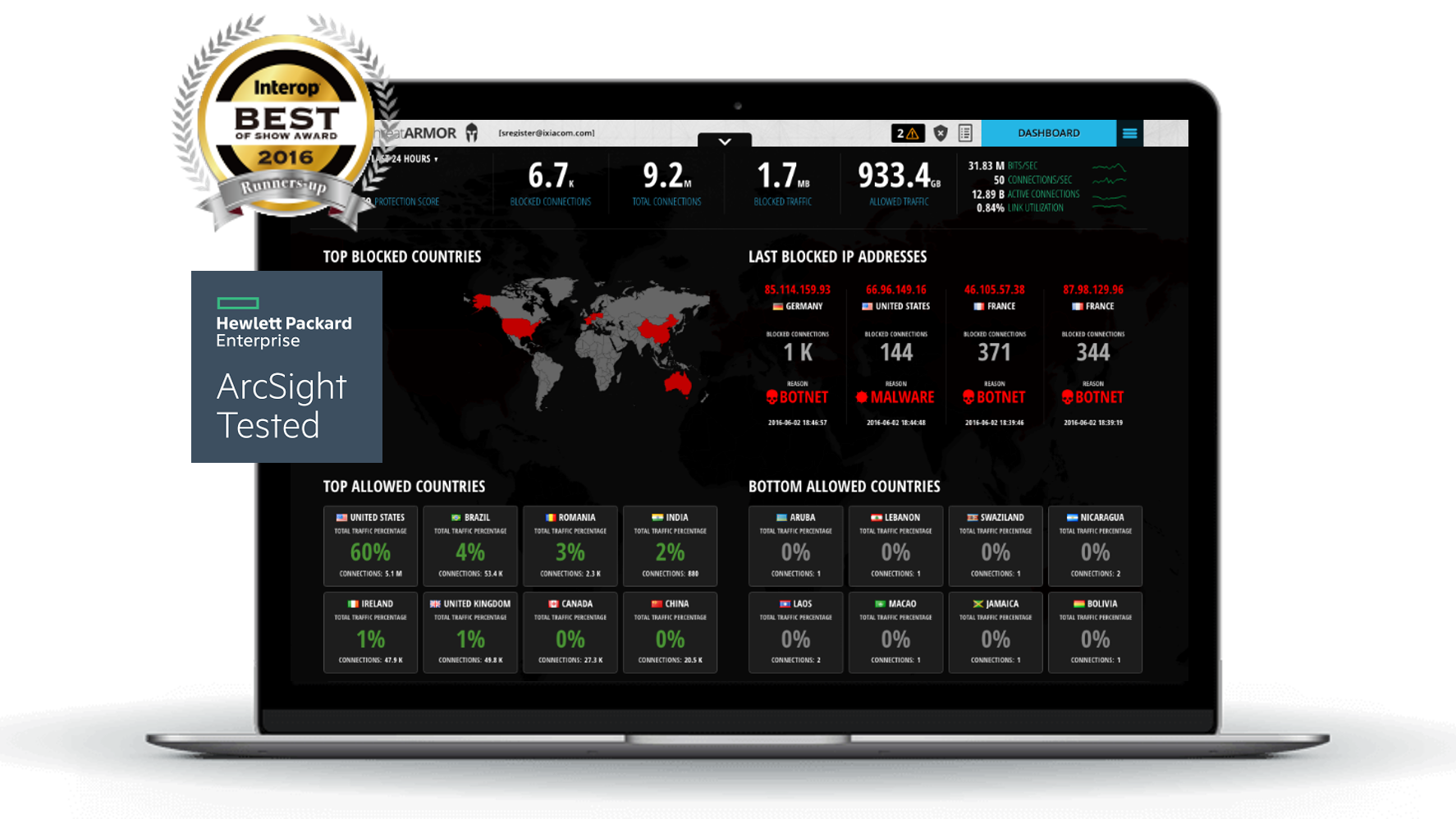Open the Canada allowed country card
The height and width of the screenshot is (819, 1456).
[x=570, y=633]
